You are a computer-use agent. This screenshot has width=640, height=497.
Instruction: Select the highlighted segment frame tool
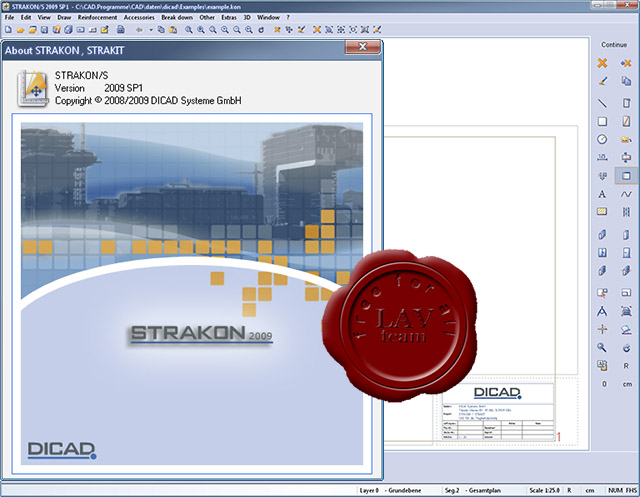click(626, 176)
